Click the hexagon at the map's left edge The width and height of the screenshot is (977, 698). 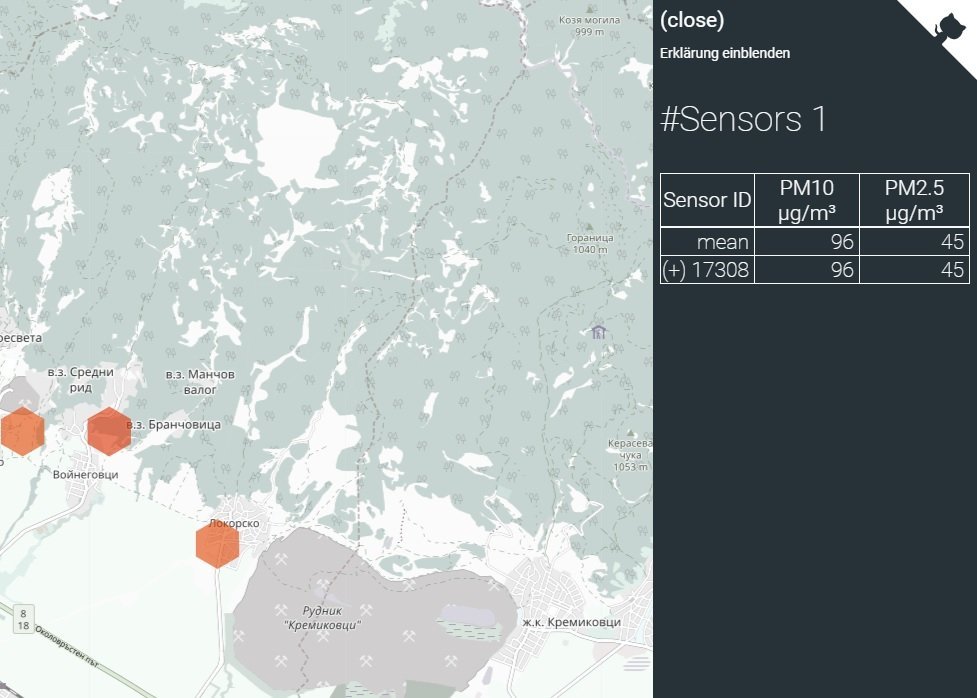pyautogui.click(x=21, y=432)
